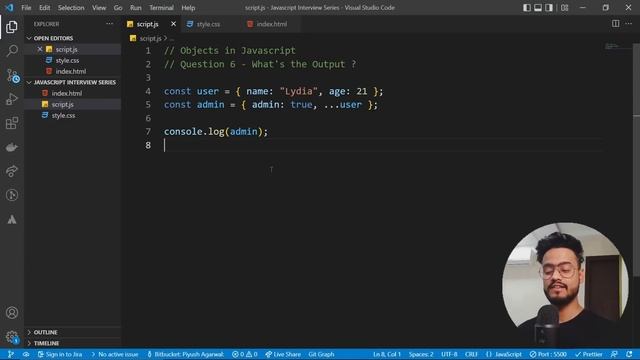The height and width of the screenshot is (360, 640).
Task: Click Sign in to Jira
Action: click(60, 354)
